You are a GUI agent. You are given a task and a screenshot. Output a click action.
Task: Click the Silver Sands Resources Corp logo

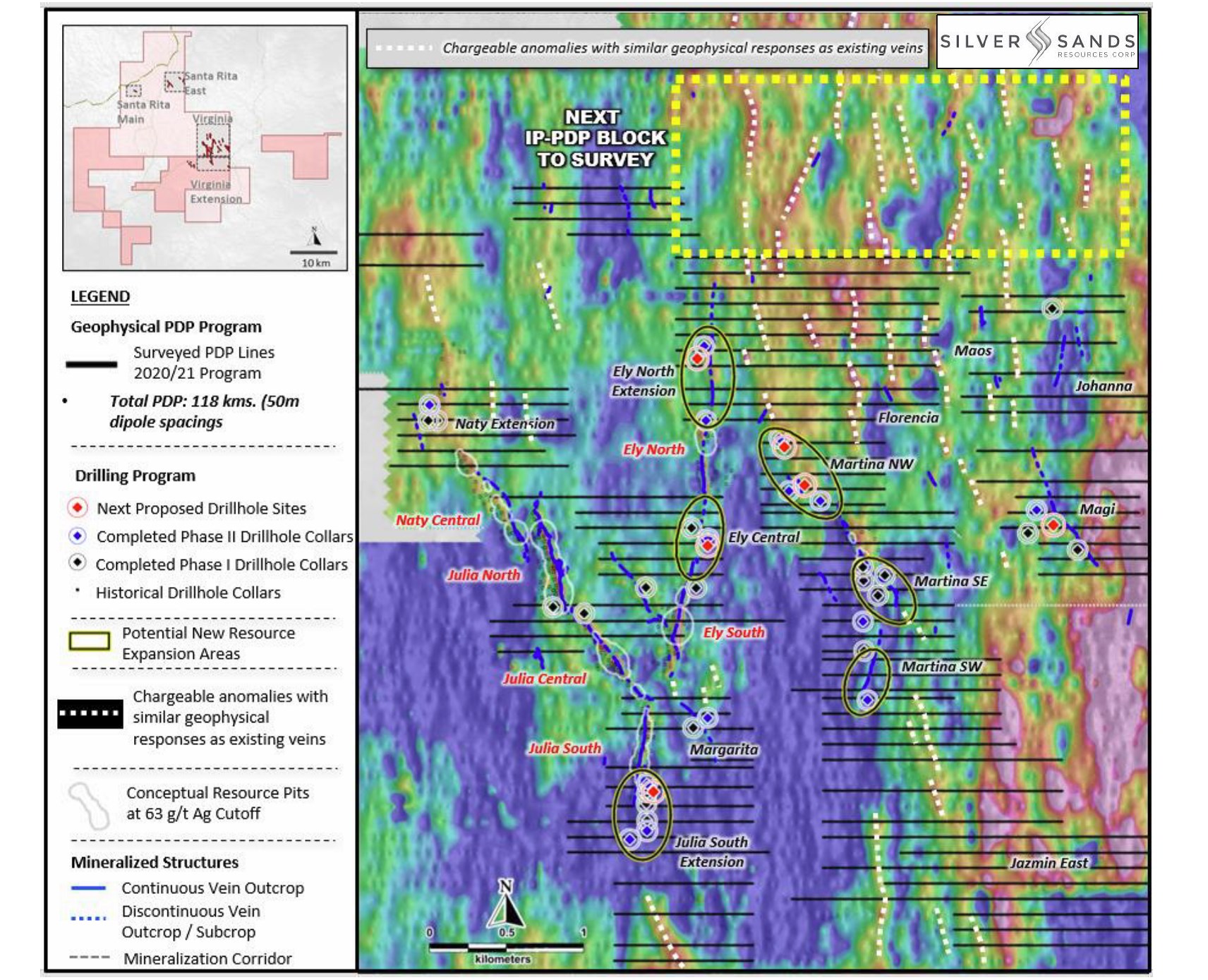click(1037, 42)
